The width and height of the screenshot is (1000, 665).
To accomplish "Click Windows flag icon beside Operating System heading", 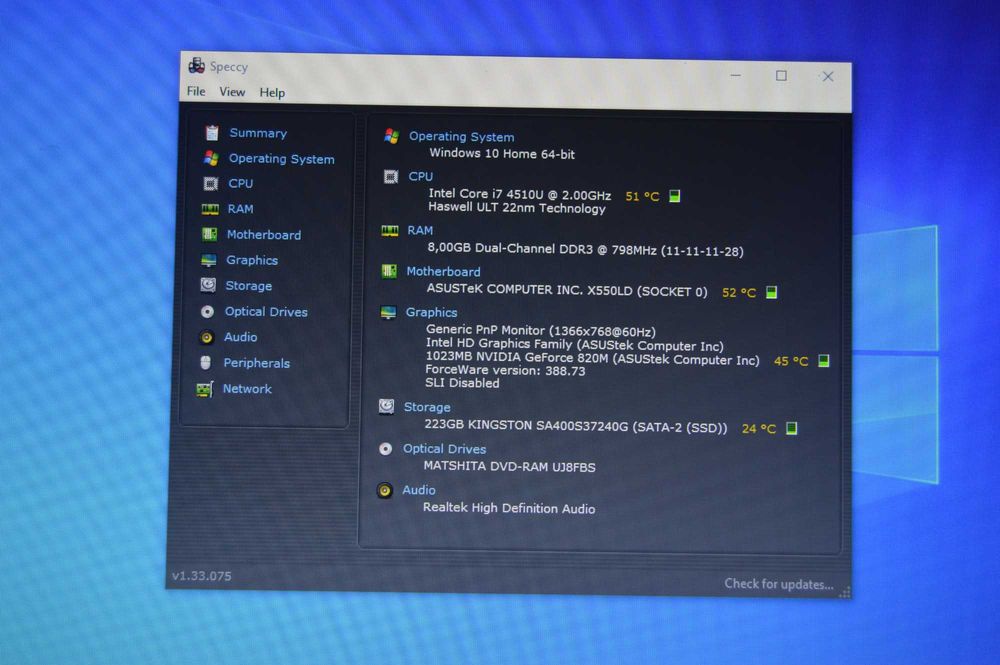I will pyautogui.click(x=391, y=136).
